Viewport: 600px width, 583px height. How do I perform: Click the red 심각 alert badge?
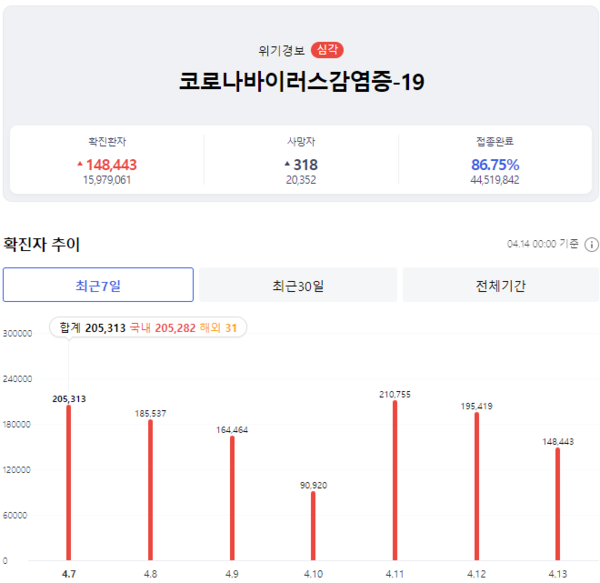coord(327,50)
